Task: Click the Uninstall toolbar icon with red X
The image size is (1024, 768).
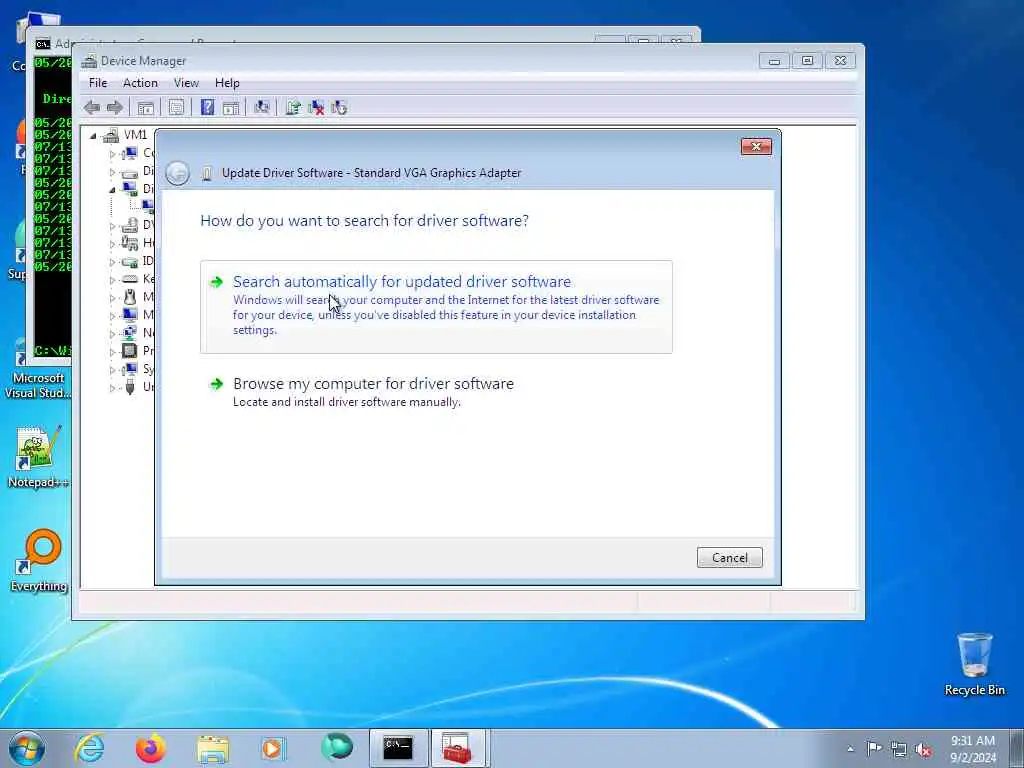Action: click(x=316, y=108)
